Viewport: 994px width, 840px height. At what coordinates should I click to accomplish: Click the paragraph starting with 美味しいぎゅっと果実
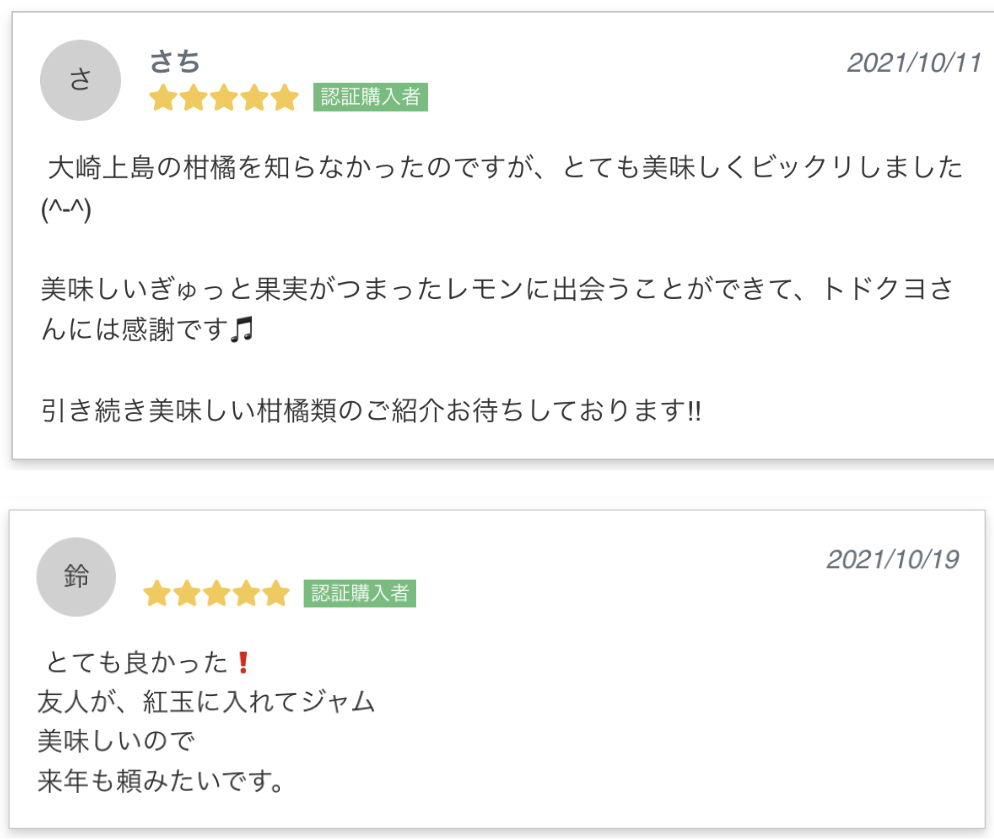point(497,290)
